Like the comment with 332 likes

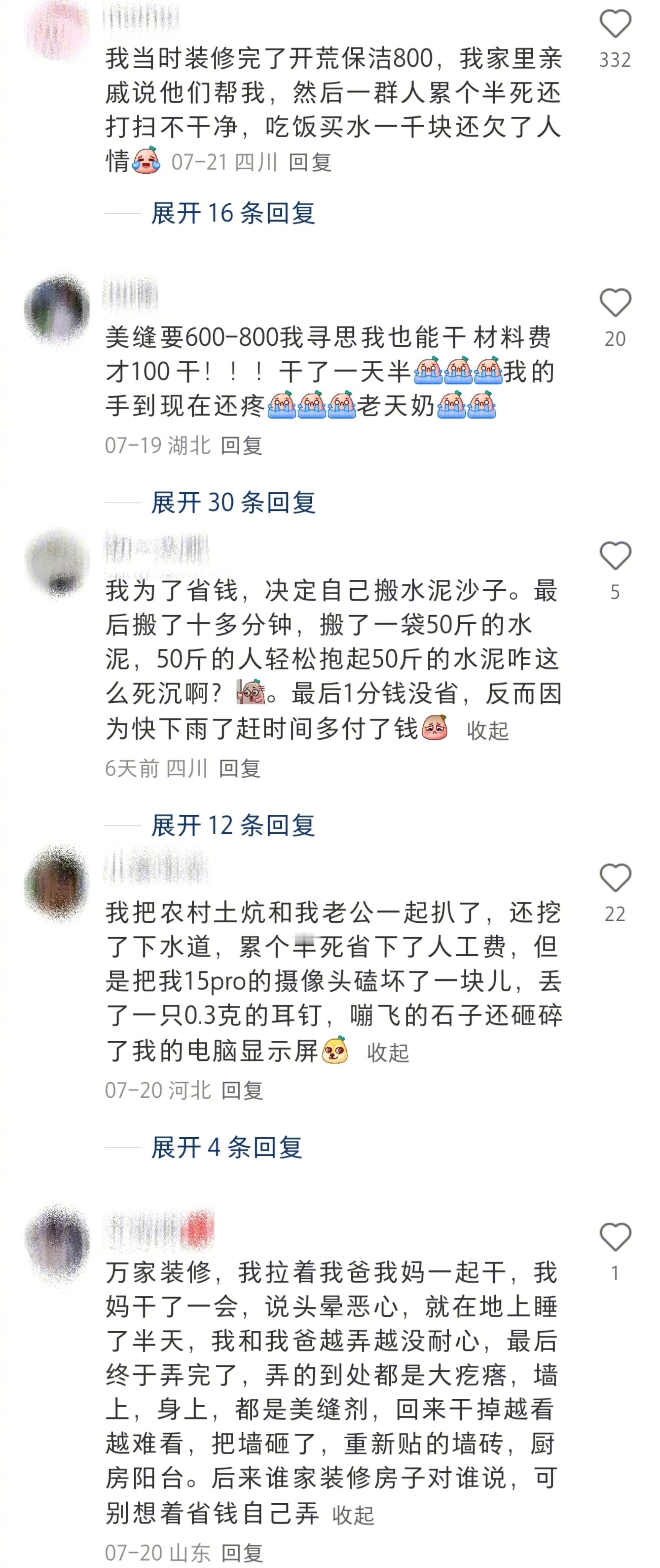(x=615, y=24)
